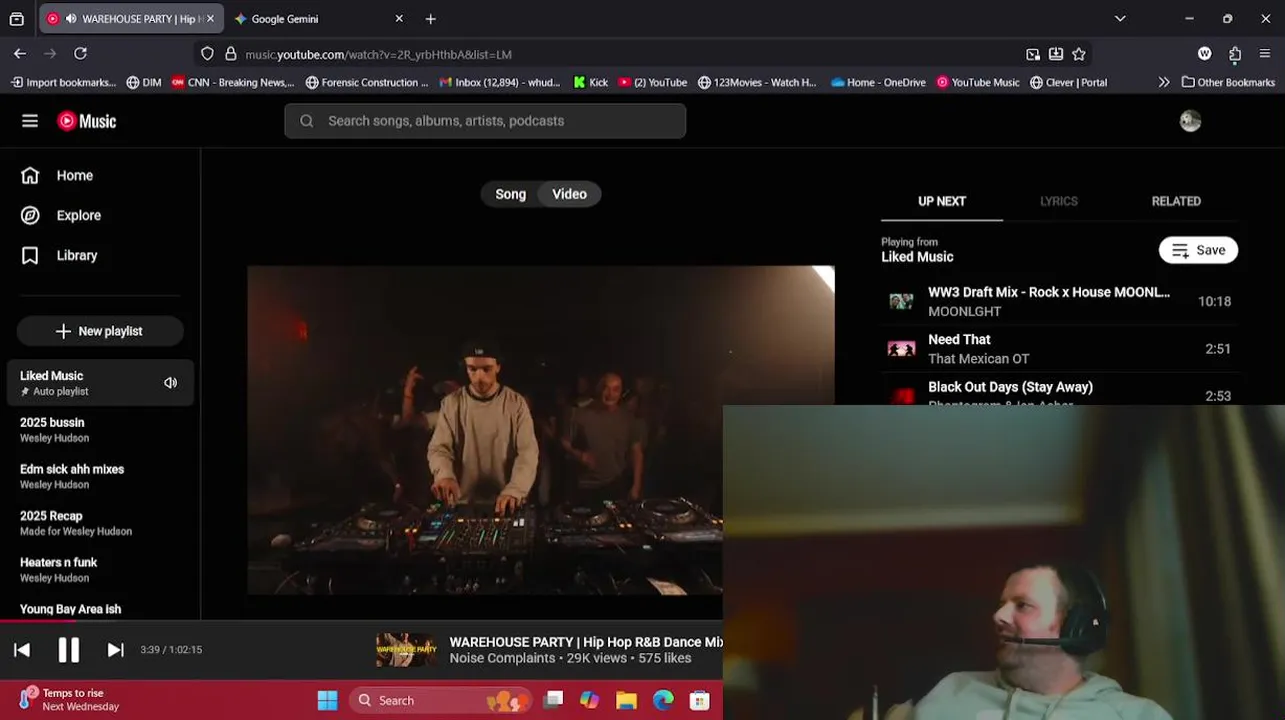Pause the current playback
Screen dimensions: 1285x720
tap(68, 650)
